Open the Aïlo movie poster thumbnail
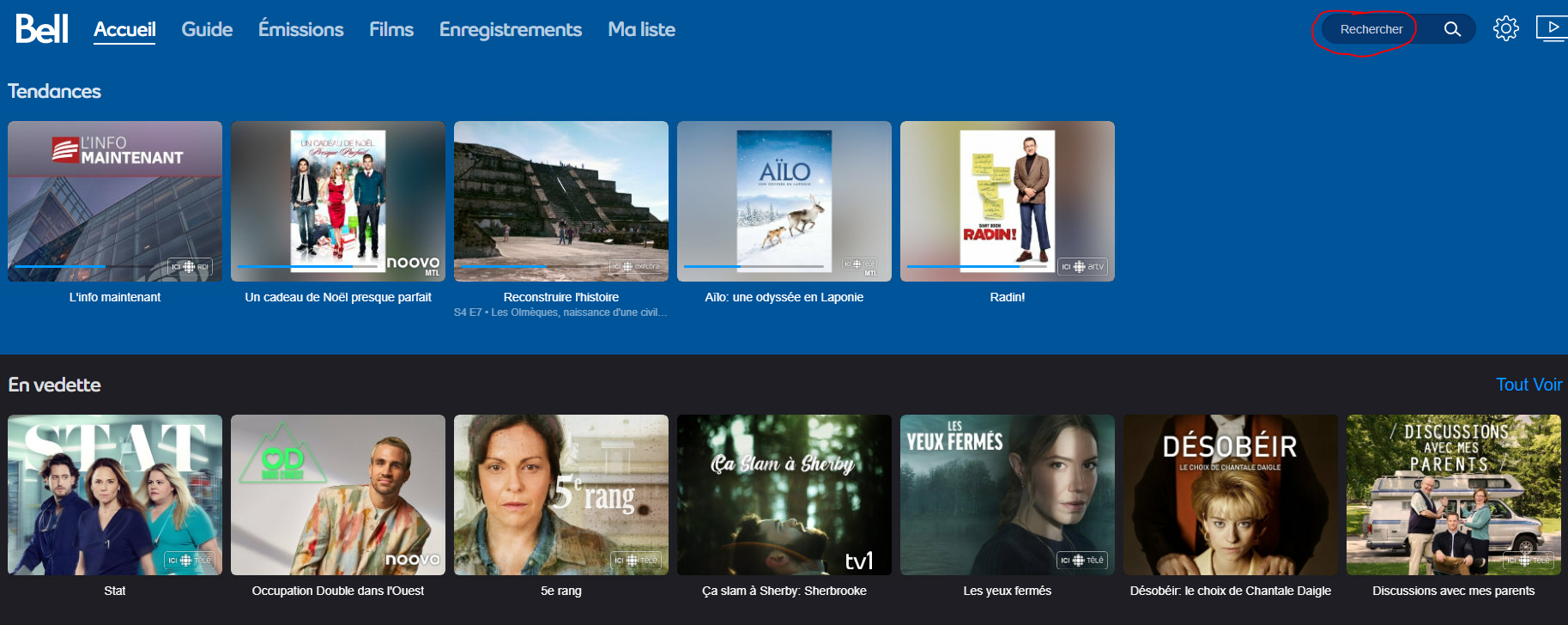 click(x=784, y=201)
